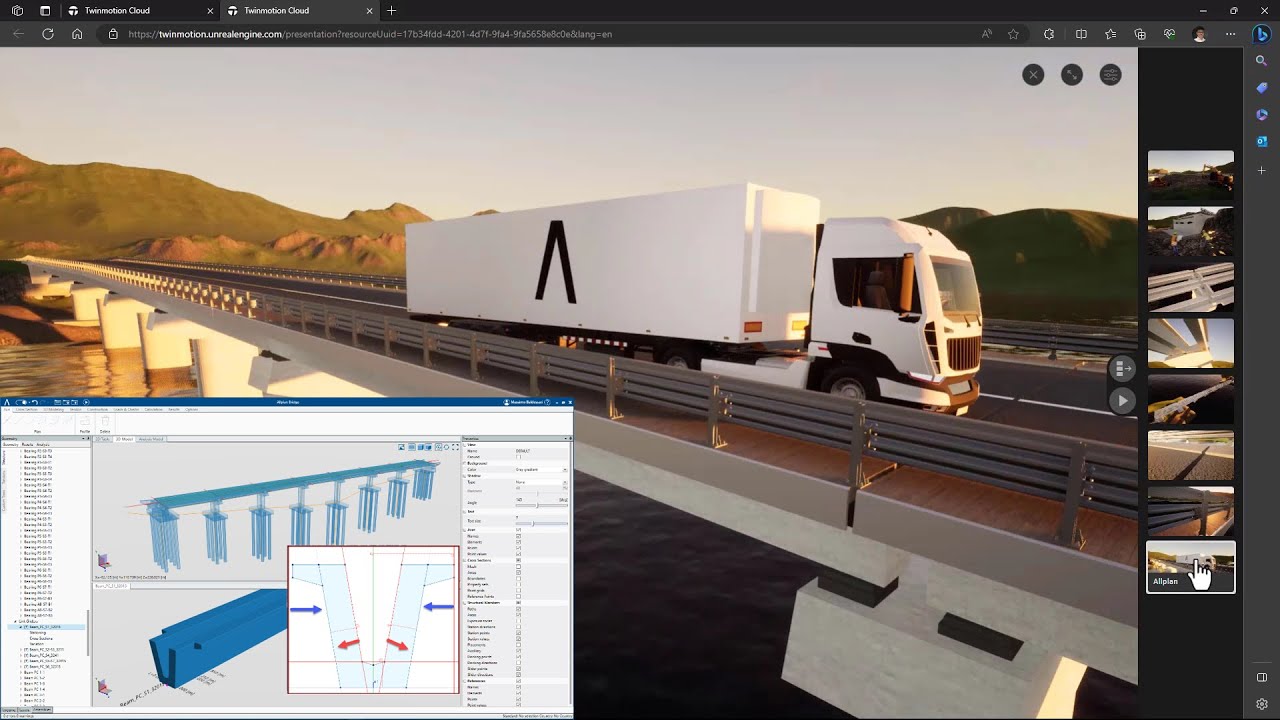Play the presentation with the round play button

(1122, 400)
